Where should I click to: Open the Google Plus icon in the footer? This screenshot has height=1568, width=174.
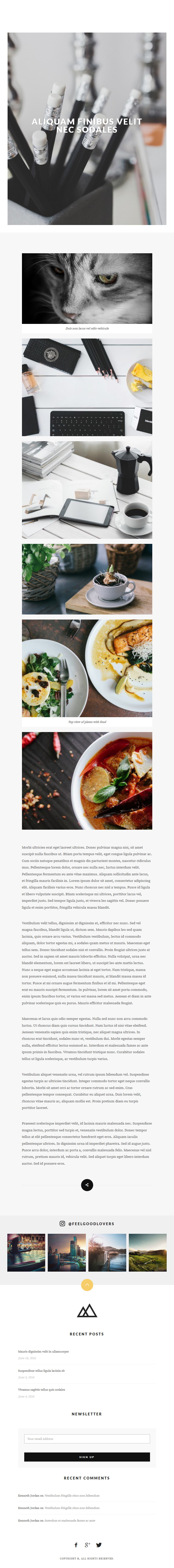pyautogui.click(x=87, y=1545)
